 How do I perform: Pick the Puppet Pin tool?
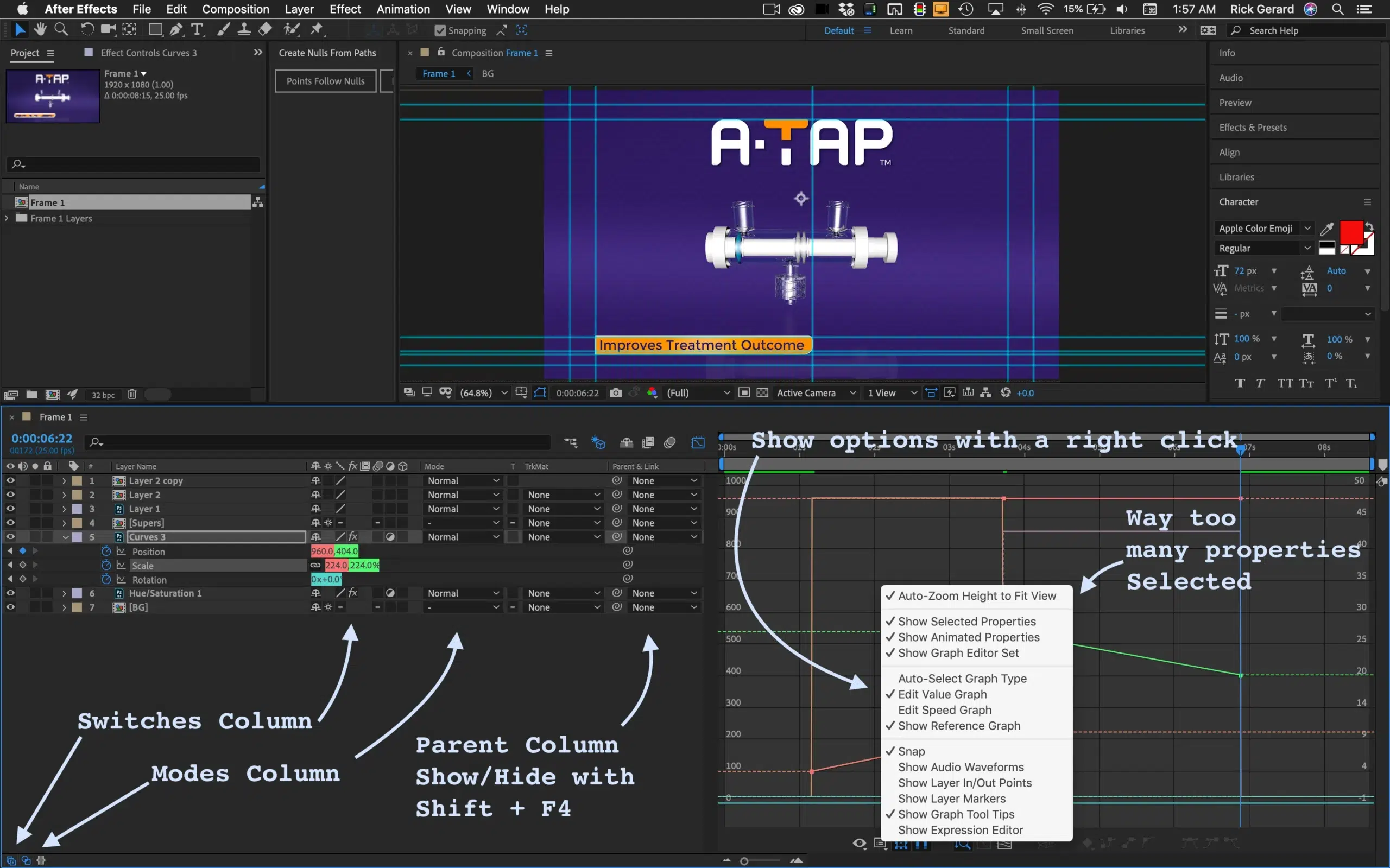[x=317, y=29]
